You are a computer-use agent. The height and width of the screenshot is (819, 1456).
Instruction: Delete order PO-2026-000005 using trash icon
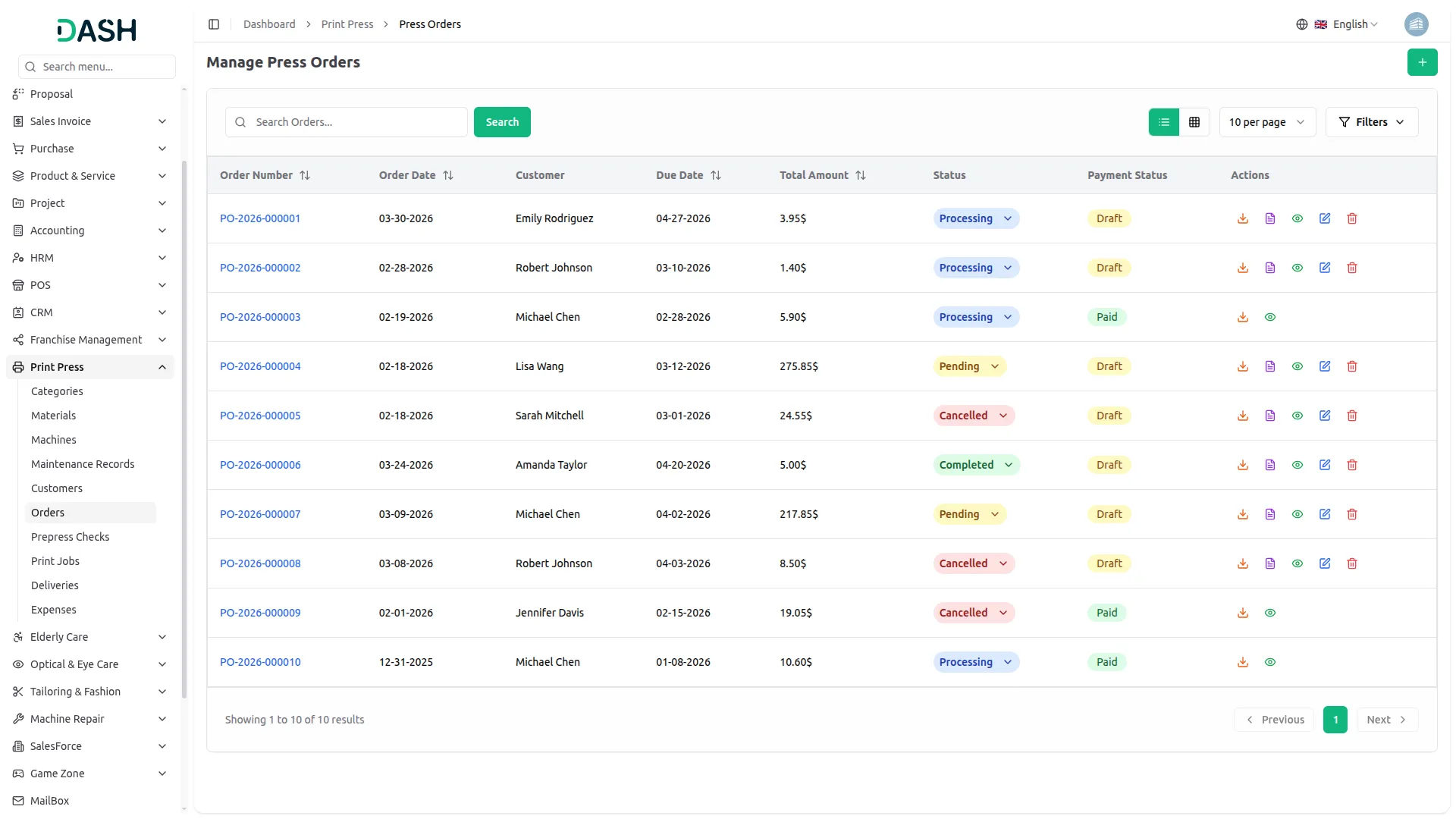tap(1351, 416)
